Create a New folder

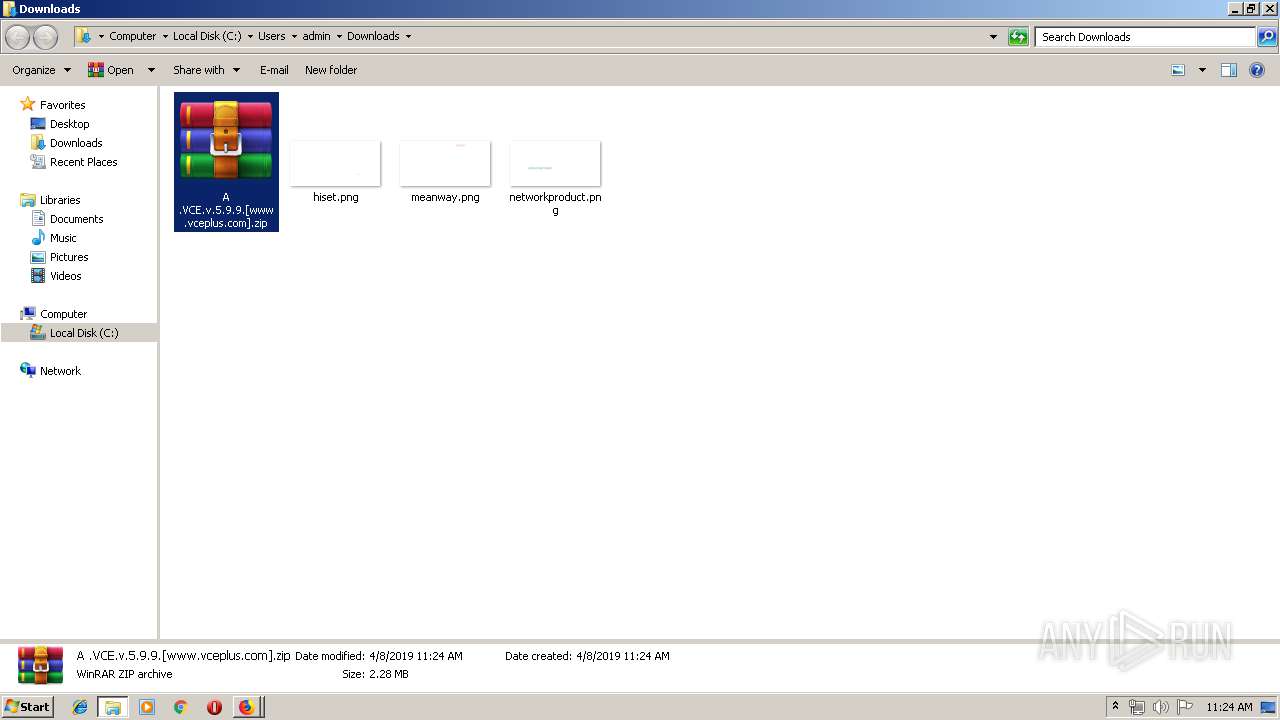pyautogui.click(x=331, y=70)
